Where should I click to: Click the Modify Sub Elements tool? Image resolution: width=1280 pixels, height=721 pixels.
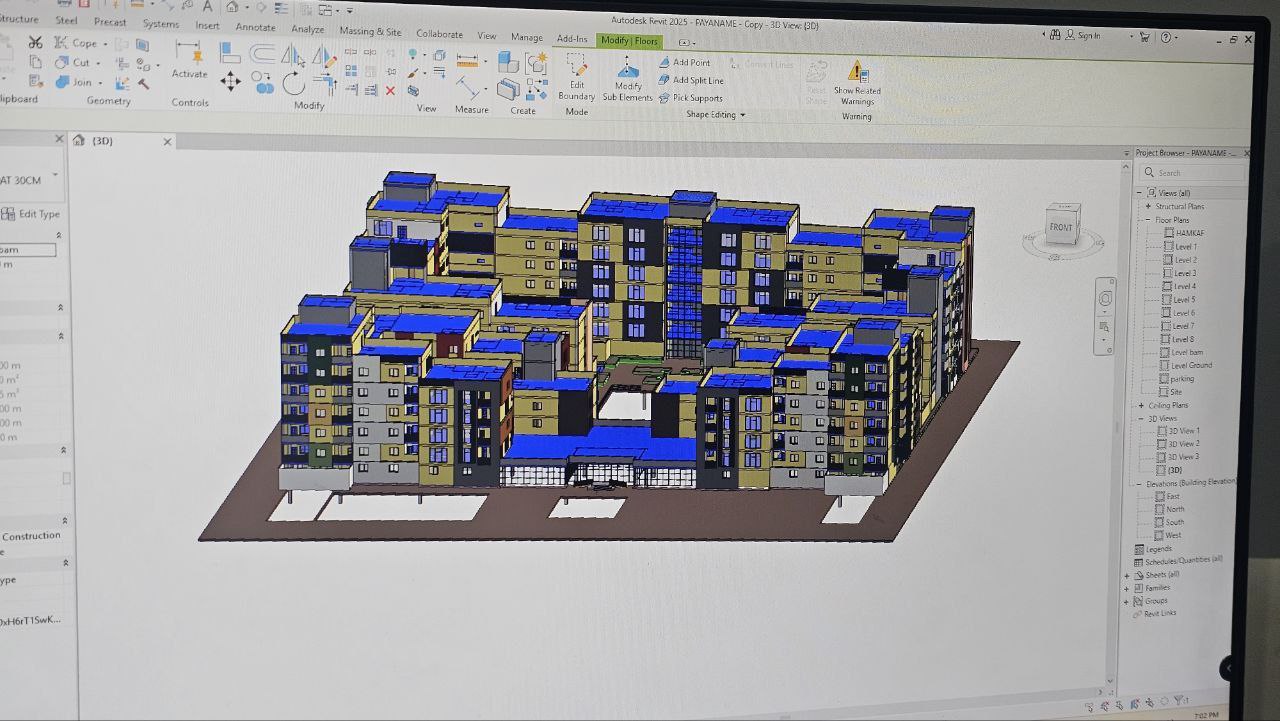[628, 78]
